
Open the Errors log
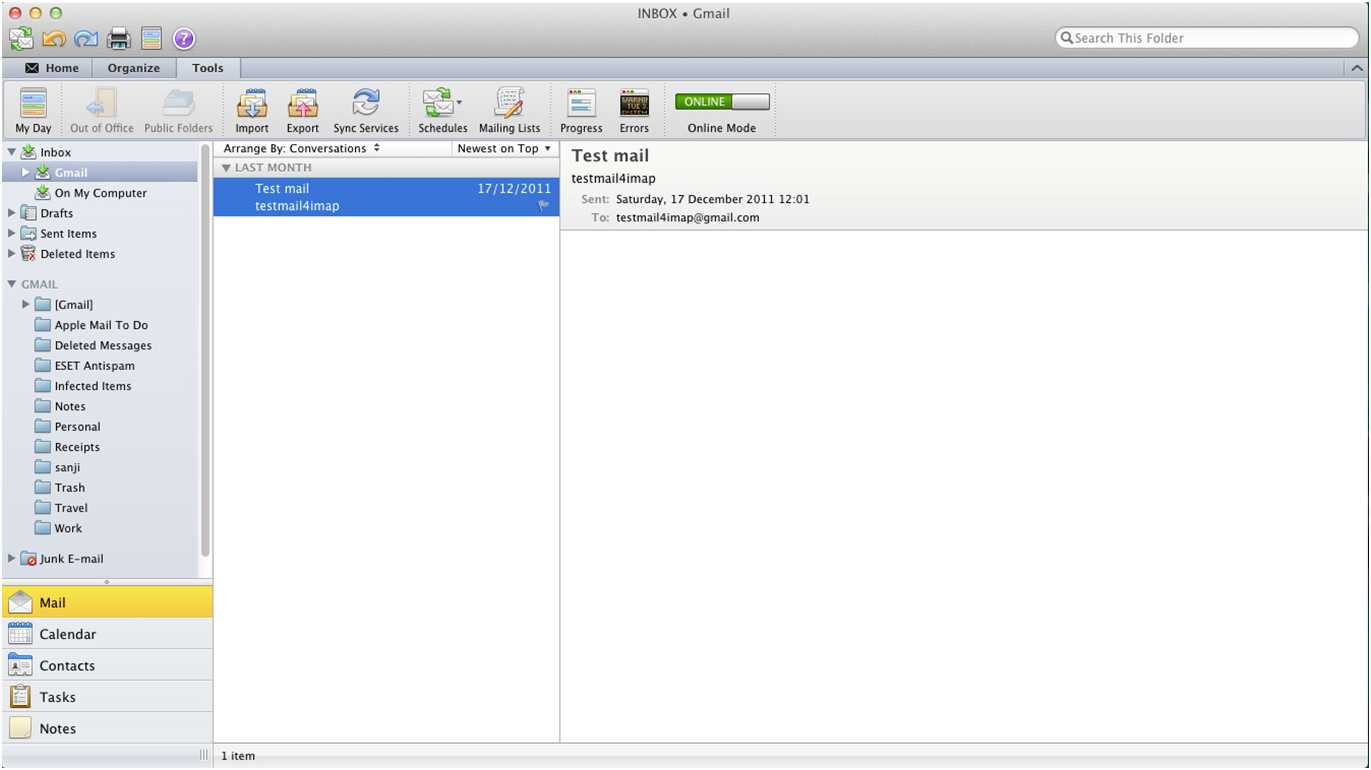(634, 110)
